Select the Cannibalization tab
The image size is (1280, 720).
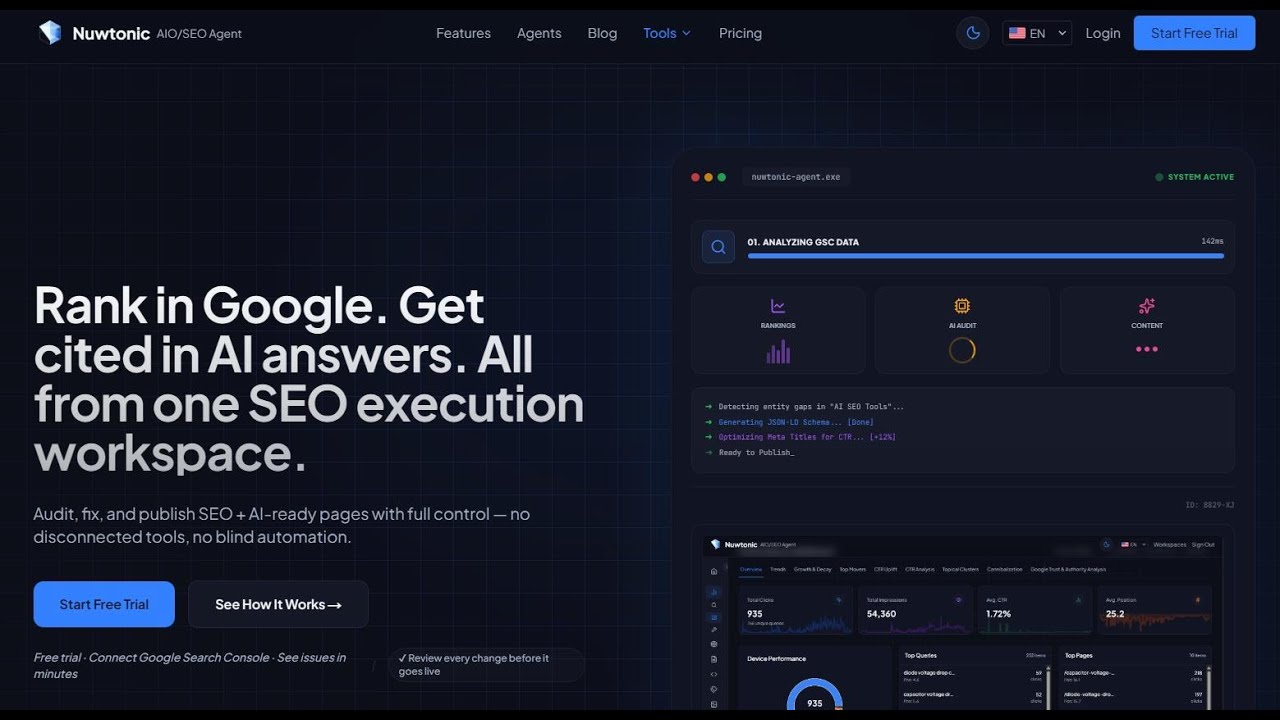[x=1005, y=569]
